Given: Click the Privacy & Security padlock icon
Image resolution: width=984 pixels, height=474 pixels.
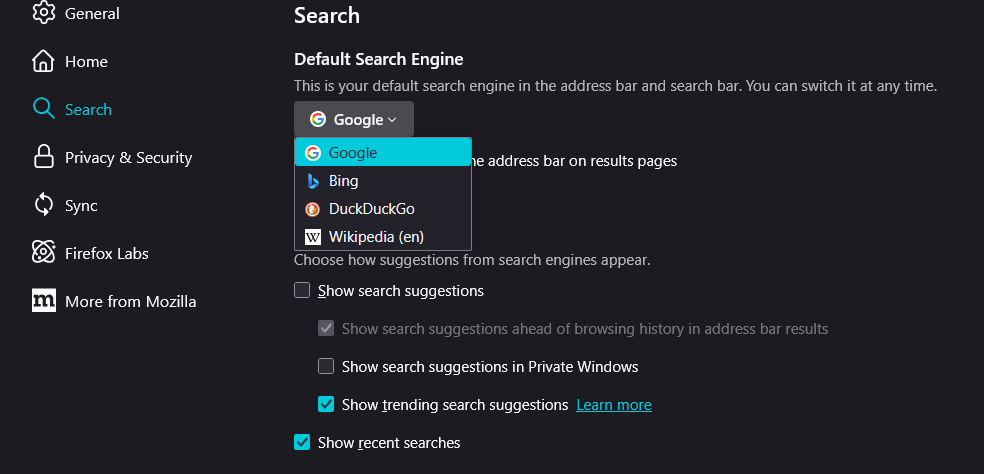Looking at the screenshot, I should pos(43,157).
